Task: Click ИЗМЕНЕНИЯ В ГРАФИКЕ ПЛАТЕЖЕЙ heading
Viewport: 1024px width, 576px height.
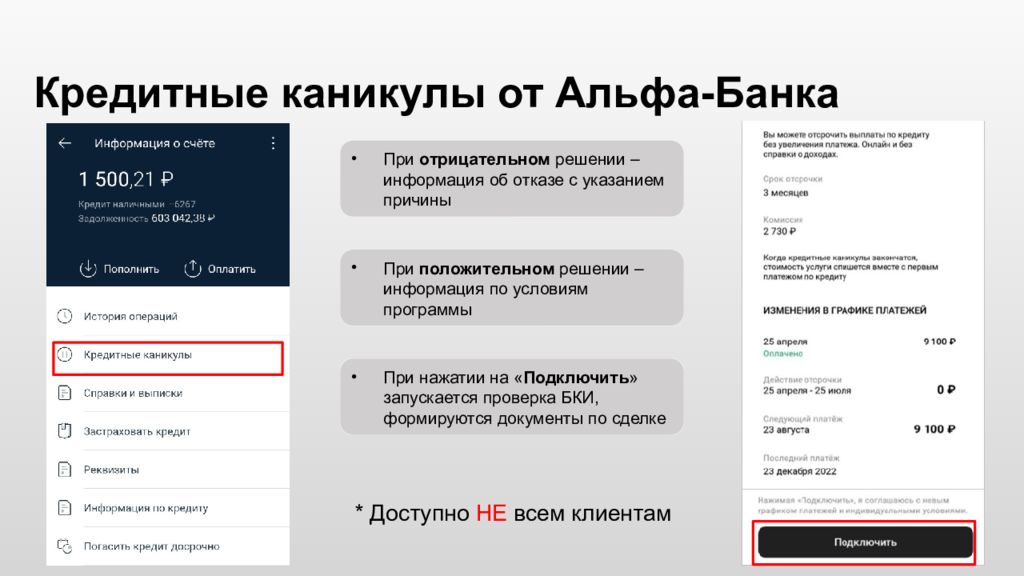Action: click(x=844, y=310)
